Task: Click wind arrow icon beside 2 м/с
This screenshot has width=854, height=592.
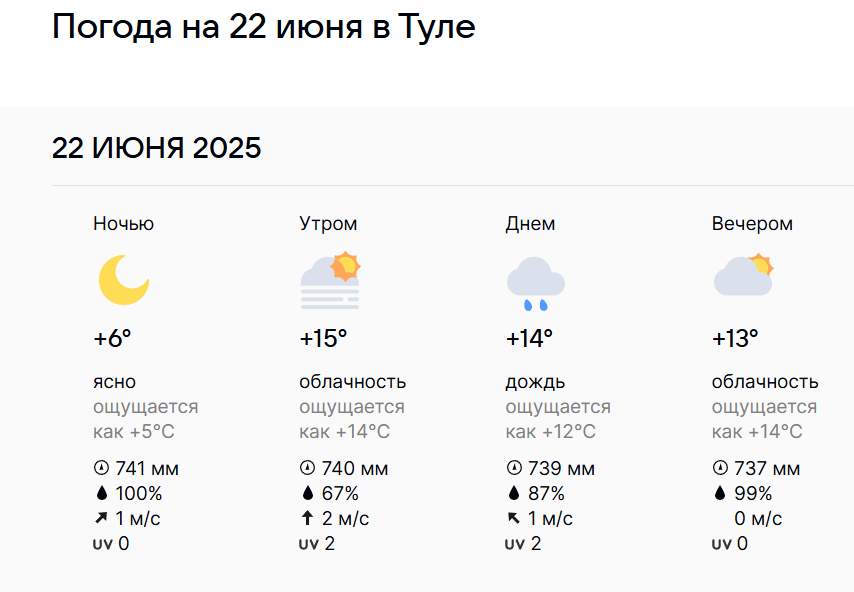Action: click(x=308, y=518)
